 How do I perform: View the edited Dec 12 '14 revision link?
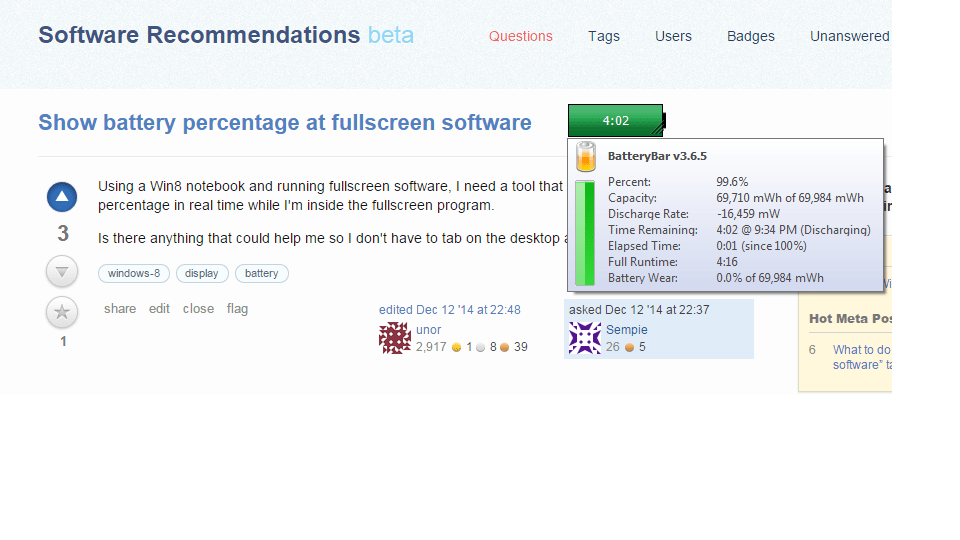449,310
